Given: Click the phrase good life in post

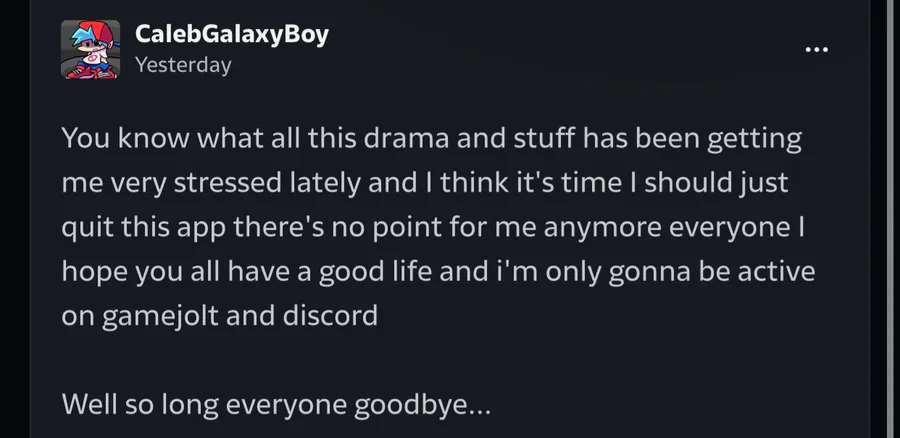Looking at the screenshot, I should click(375, 272).
